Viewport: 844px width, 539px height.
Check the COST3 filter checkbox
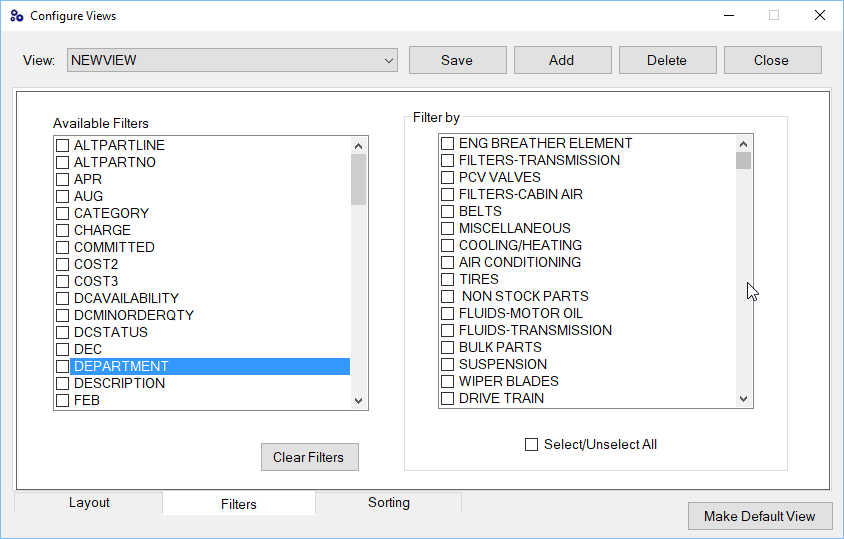click(62, 282)
